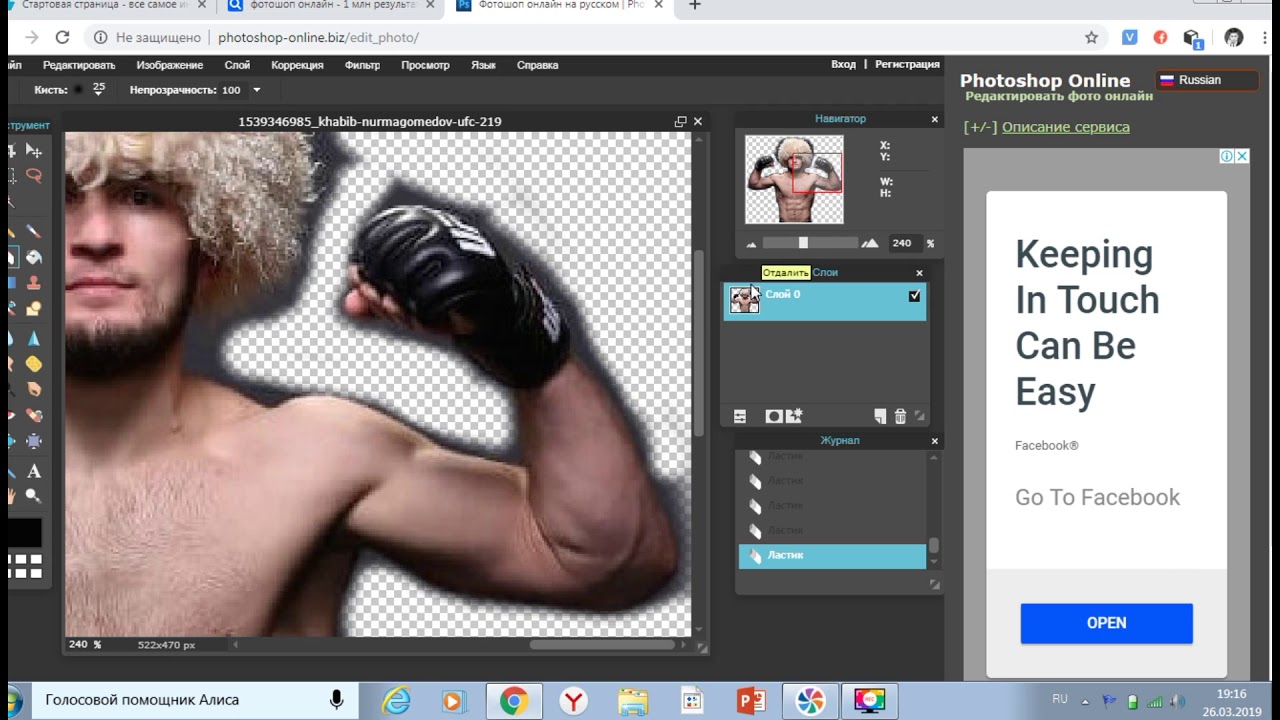Open a new Chrome tab
This screenshot has height=720, width=1280.
[695, 6]
